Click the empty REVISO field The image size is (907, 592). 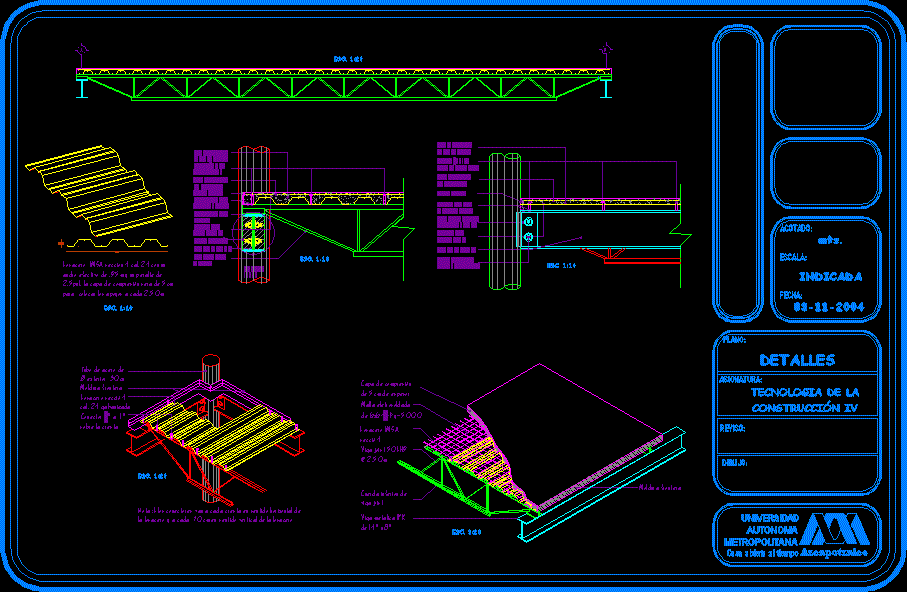[x=797, y=436]
